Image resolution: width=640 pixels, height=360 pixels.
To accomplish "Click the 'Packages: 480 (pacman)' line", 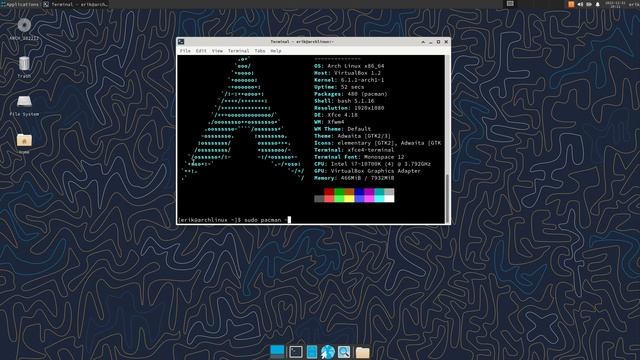I will pyautogui.click(x=351, y=94).
